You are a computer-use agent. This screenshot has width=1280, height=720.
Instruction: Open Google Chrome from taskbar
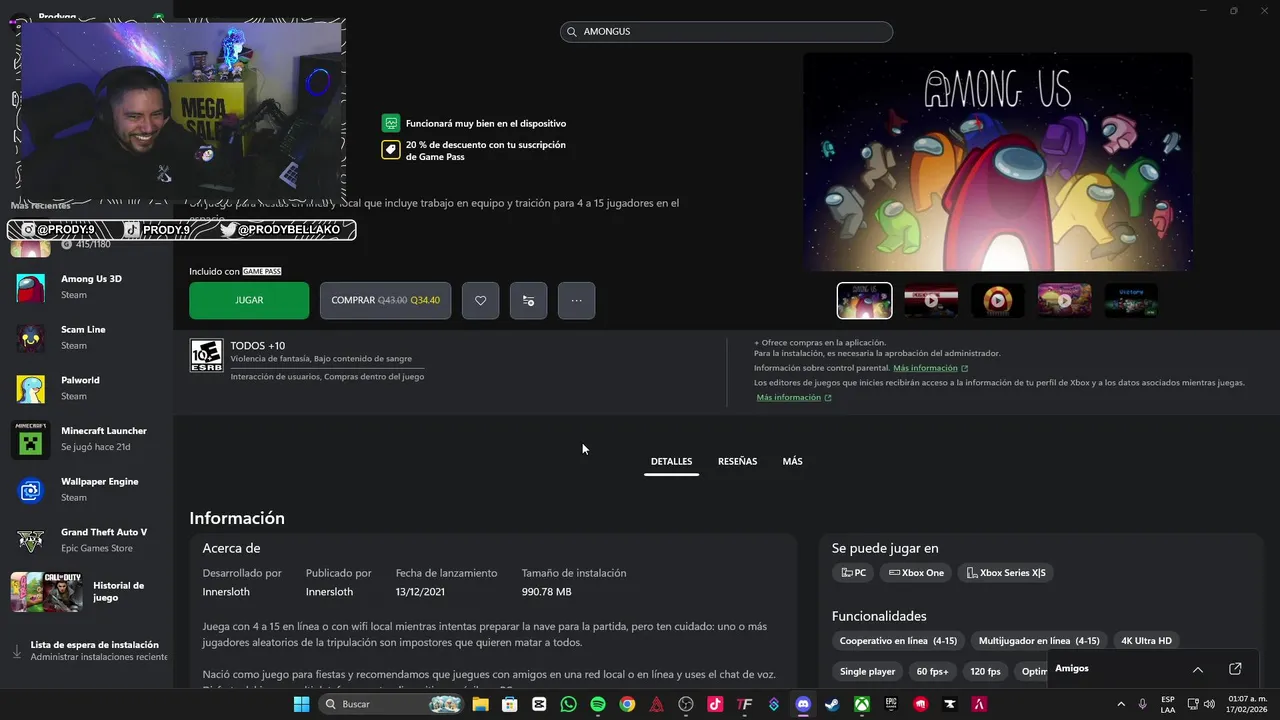[627, 704]
